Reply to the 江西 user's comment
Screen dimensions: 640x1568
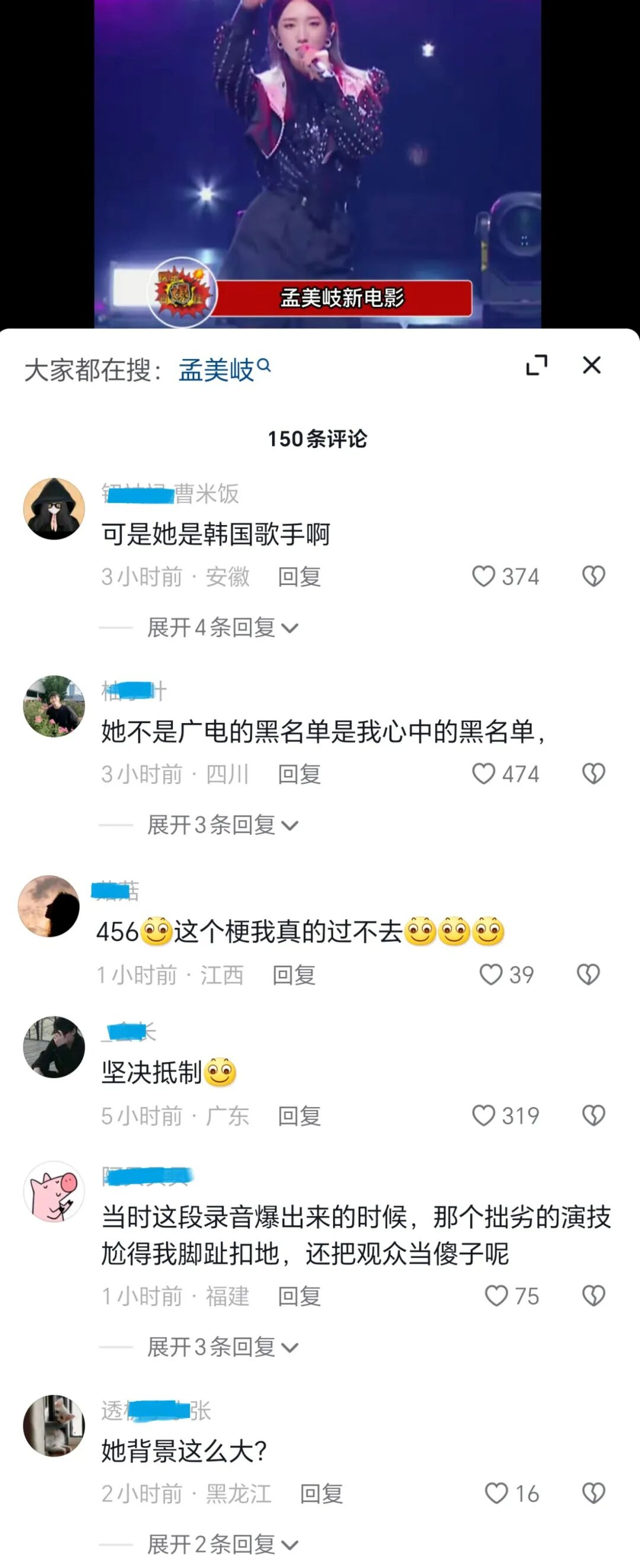pyautogui.click(x=293, y=975)
